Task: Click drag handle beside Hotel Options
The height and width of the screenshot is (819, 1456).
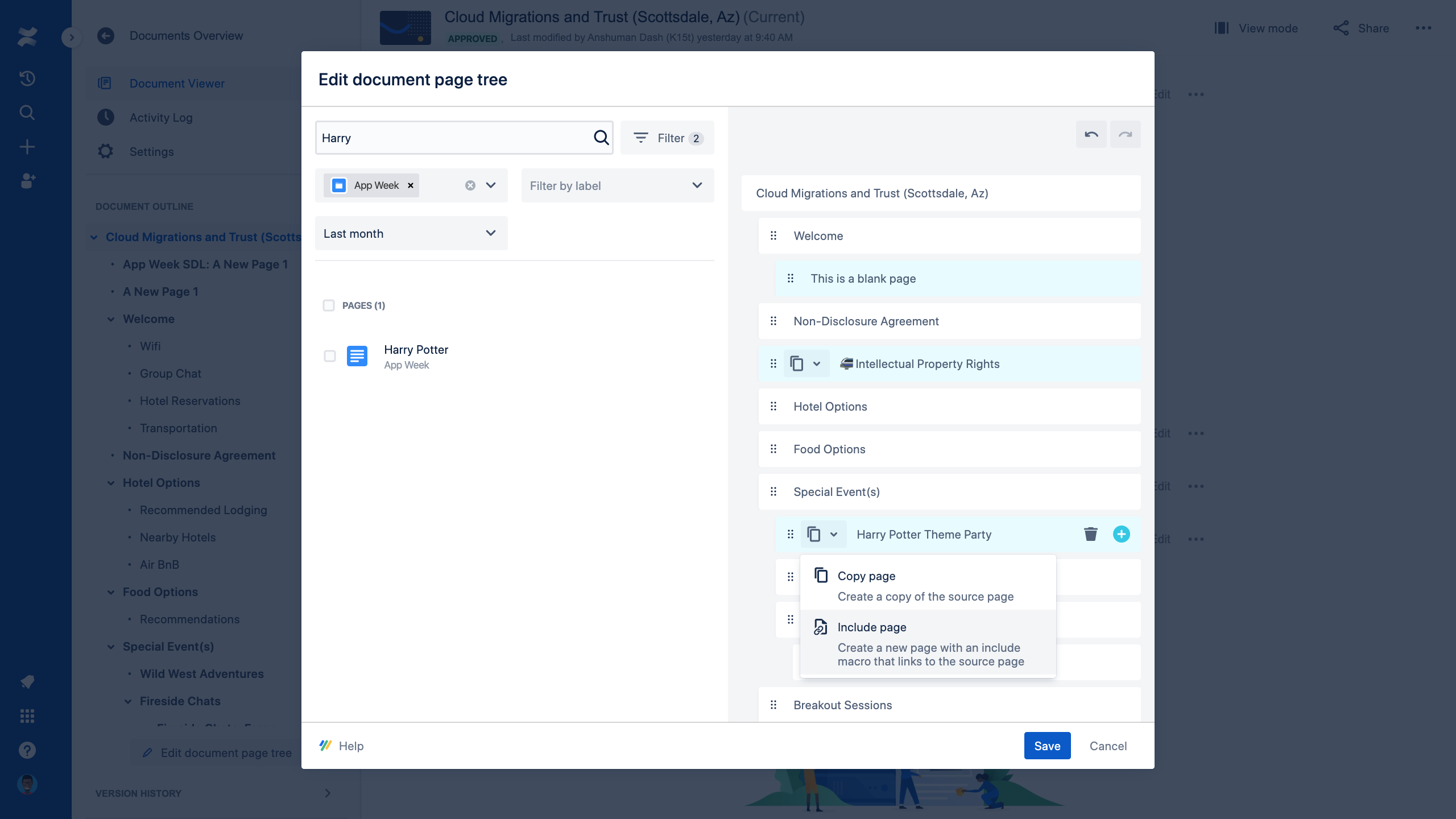Action: [773, 406]
